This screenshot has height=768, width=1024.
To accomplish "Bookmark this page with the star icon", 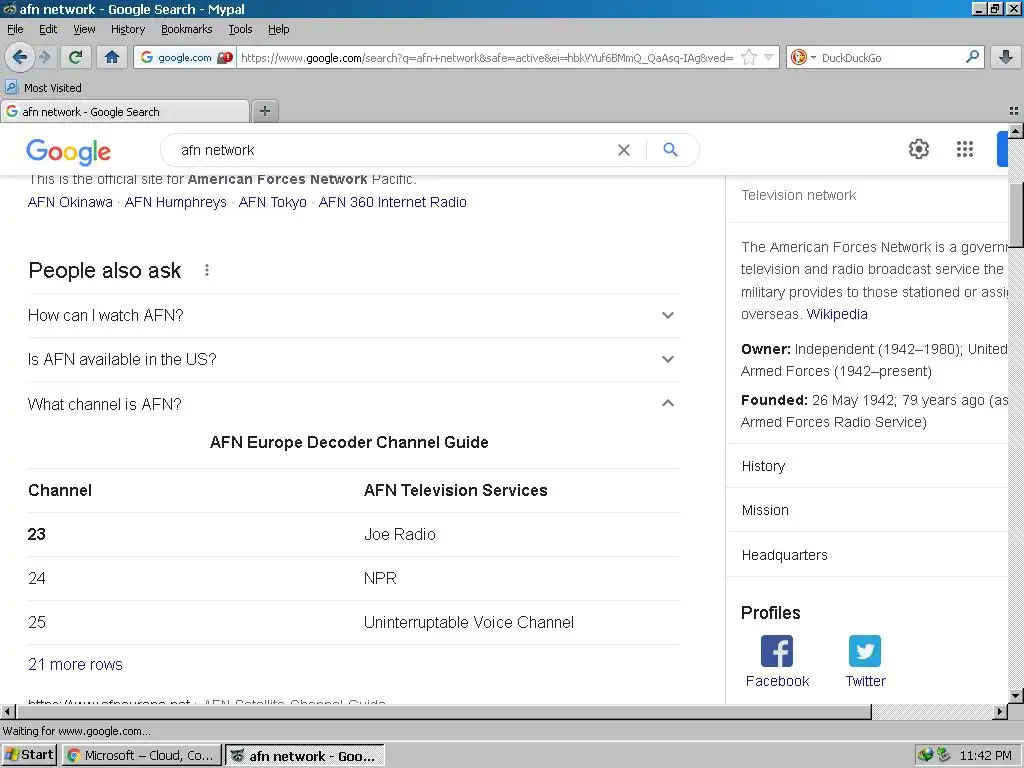I will coord(749,57).
